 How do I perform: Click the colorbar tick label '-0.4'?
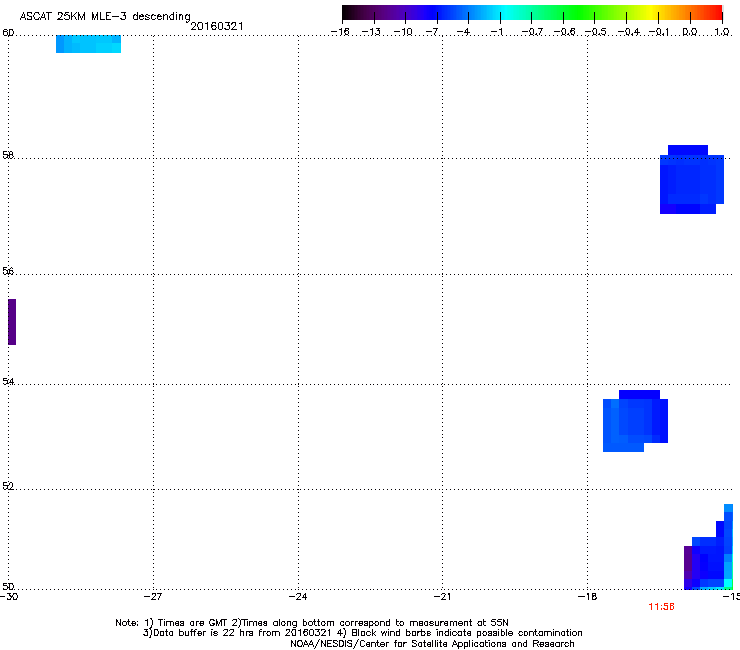tap(628, 32)
